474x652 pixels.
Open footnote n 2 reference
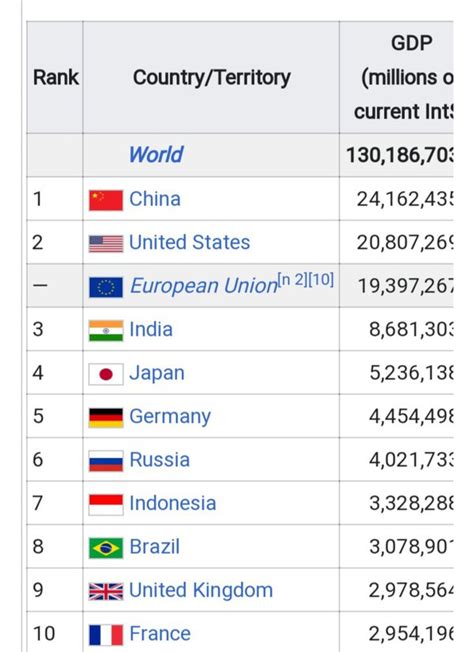(x=292, y=279)
